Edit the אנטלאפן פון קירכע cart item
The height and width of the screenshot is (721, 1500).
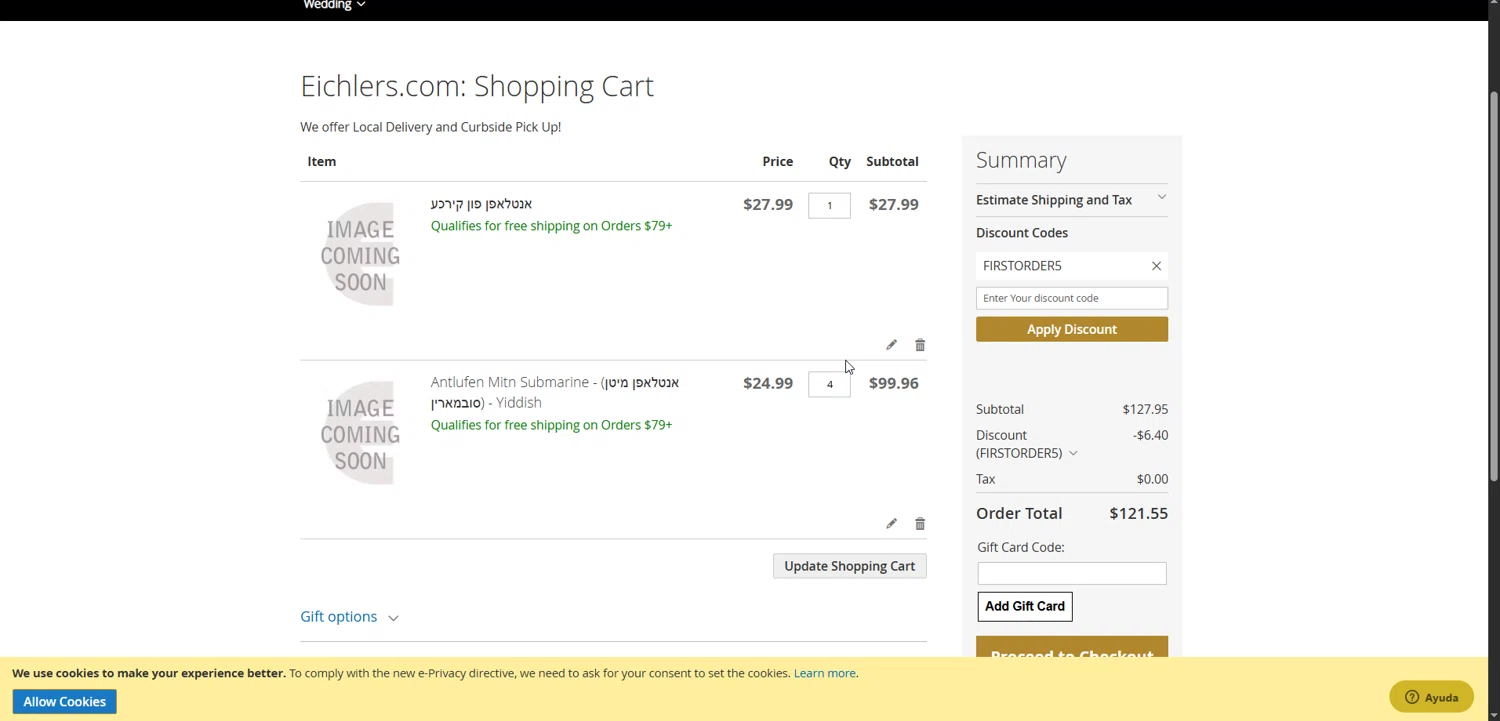(891, 345)
